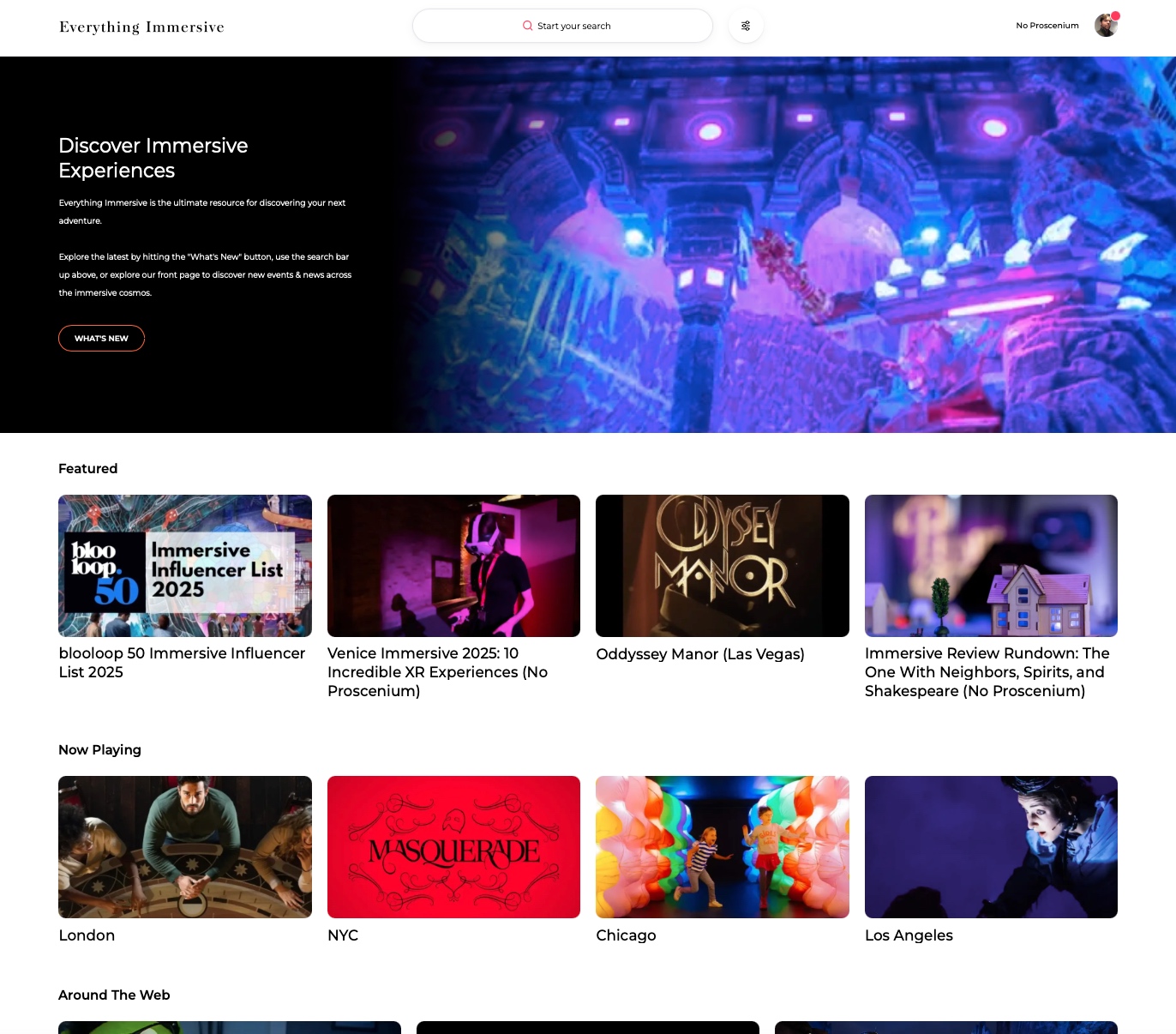Click the Oddyssey Manor (Las Vegas) title

point(699,654)
